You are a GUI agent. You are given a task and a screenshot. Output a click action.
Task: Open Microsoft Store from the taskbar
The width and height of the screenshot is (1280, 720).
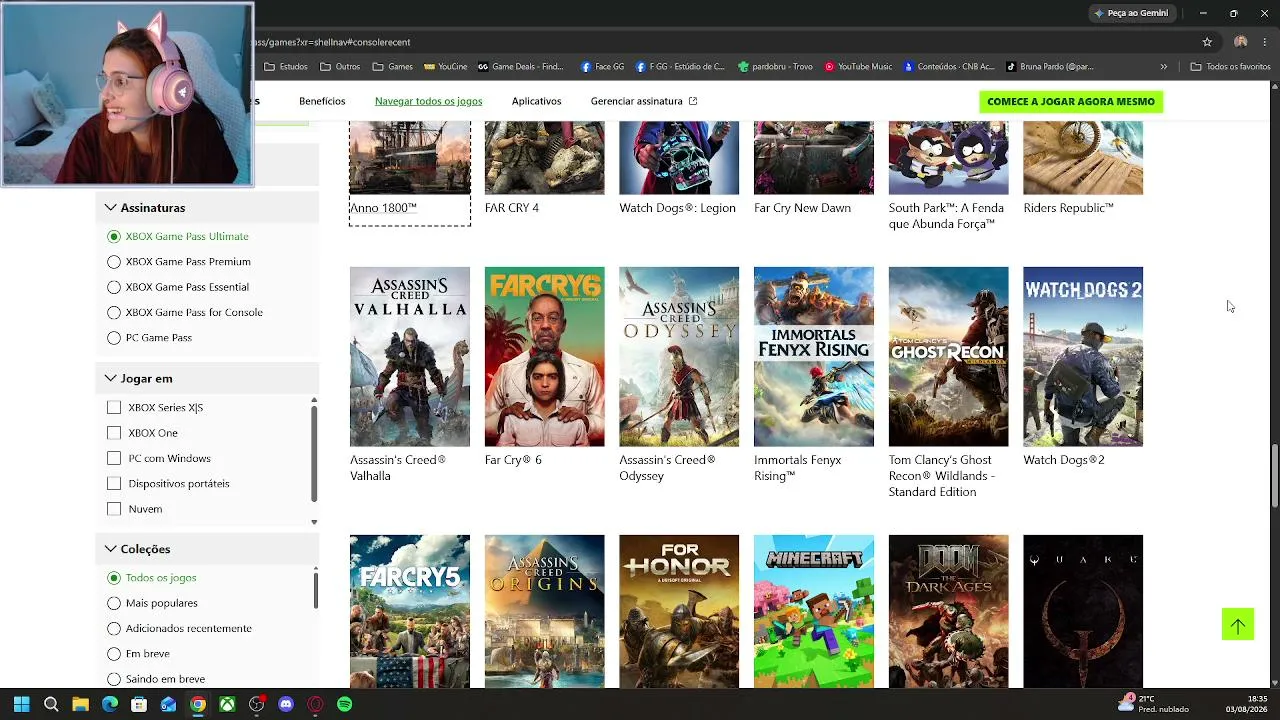click(x=139, y=704)
